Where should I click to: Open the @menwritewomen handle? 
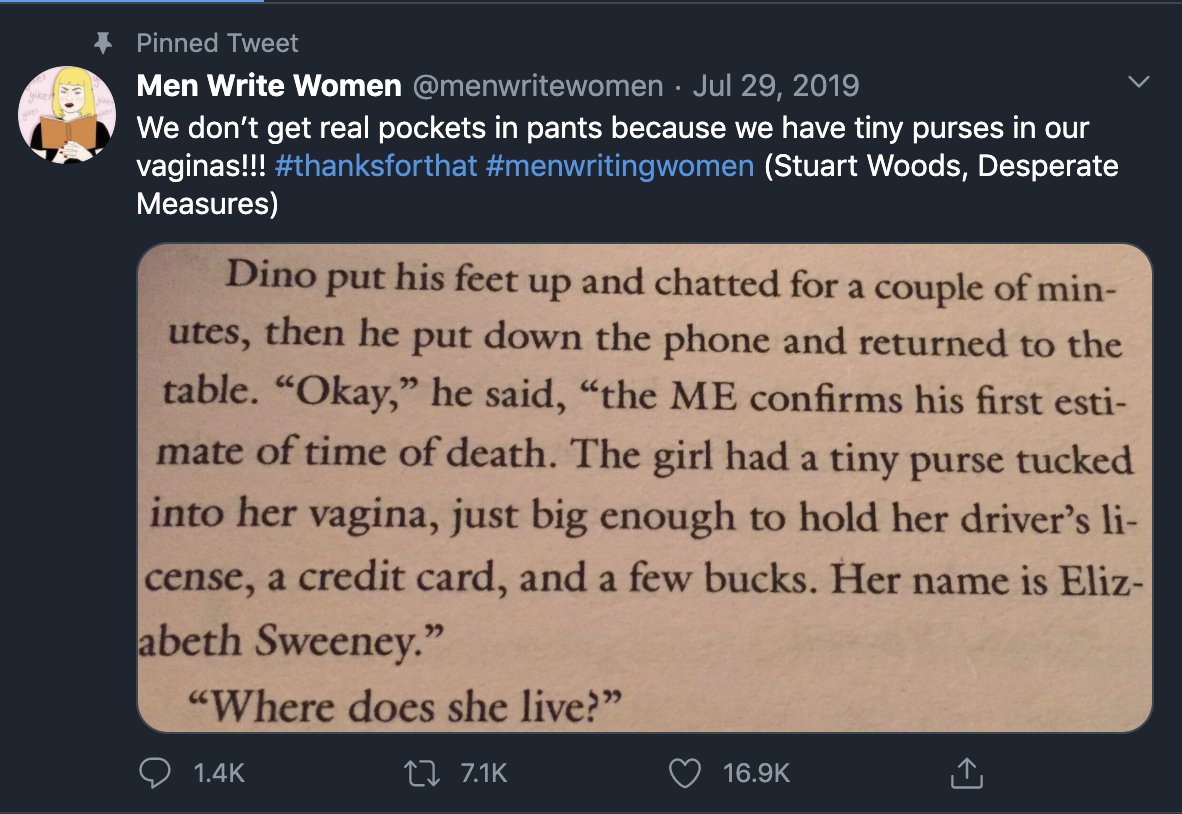pos(538,85)
